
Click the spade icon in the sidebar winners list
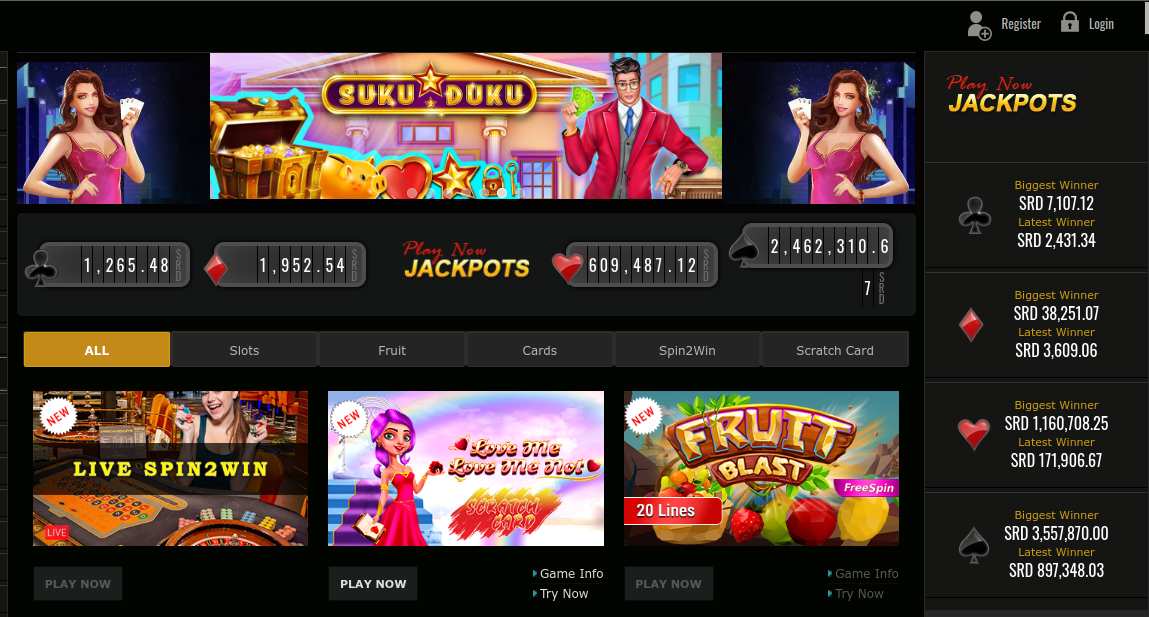(974, 545)
